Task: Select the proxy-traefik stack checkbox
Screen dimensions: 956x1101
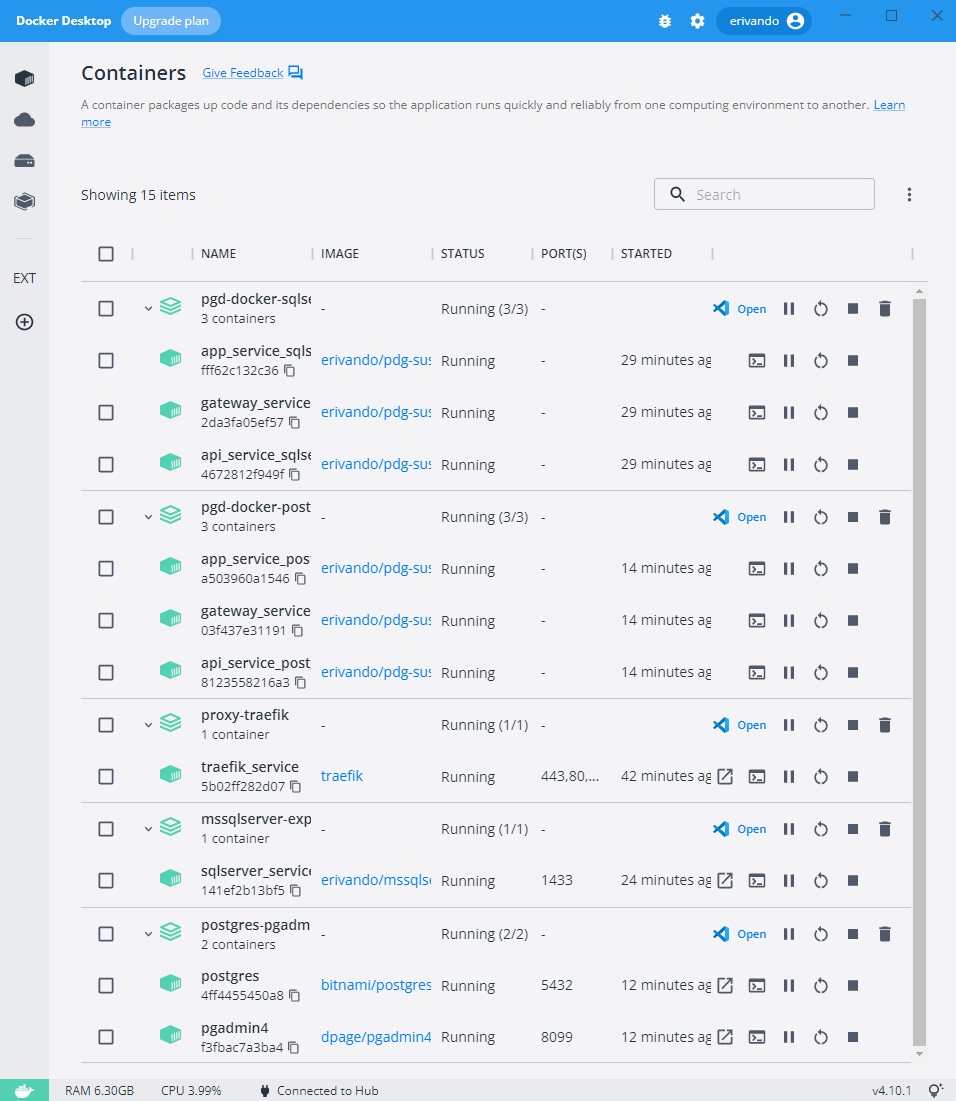Action: coord(106,725)
